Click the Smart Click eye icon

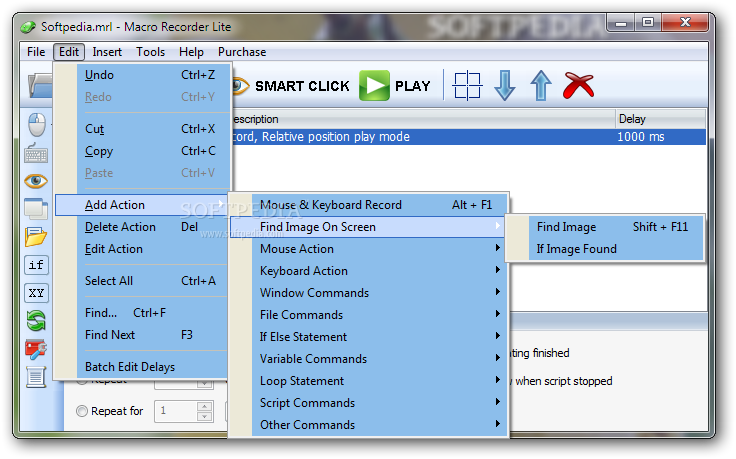(240, 86)
